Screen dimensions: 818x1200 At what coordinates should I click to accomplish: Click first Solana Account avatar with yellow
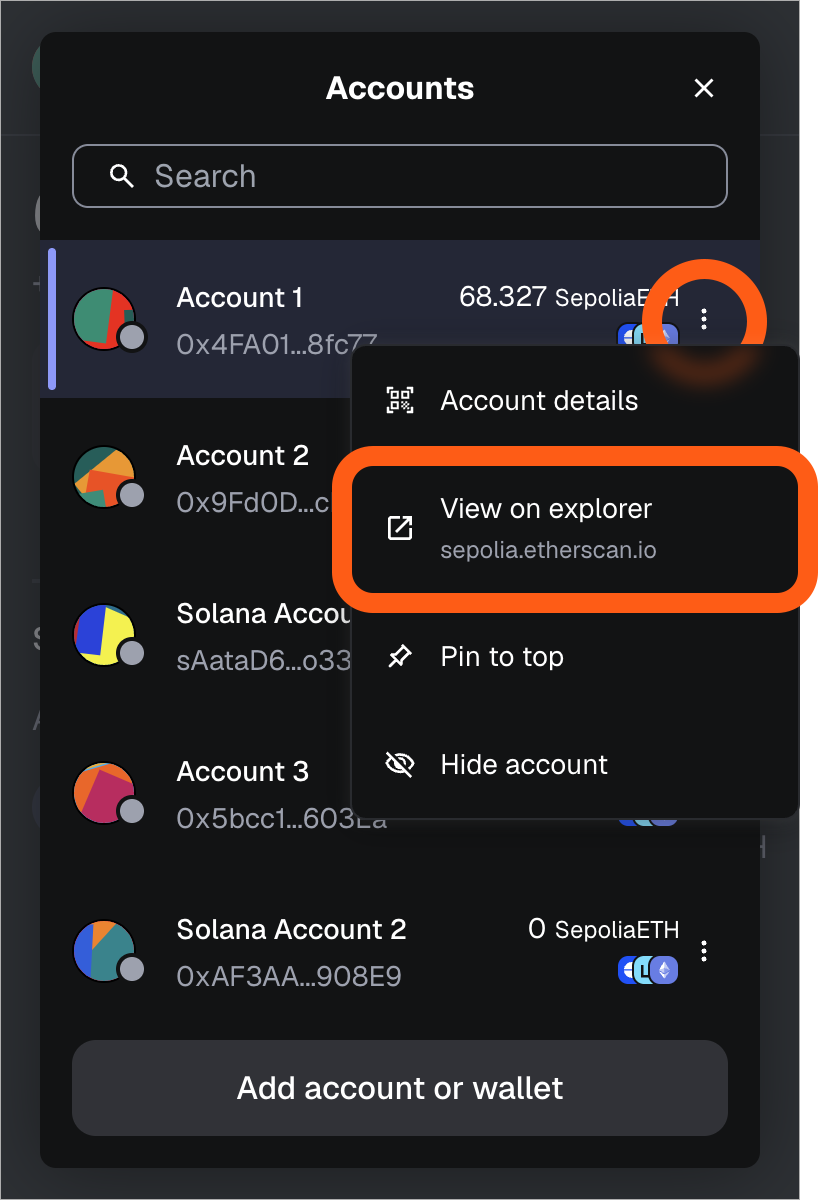point(105,634)
